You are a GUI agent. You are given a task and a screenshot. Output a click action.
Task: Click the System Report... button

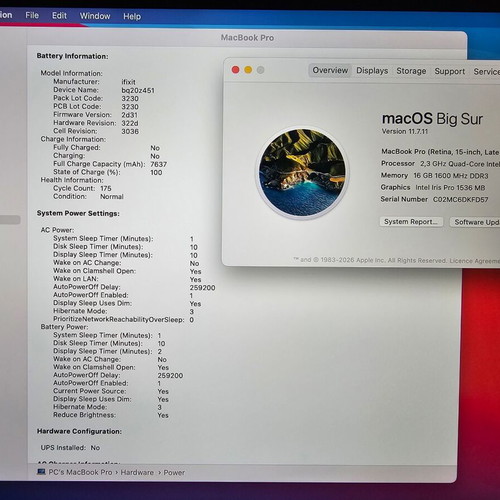pyautogui.click(x=411, y=222)
